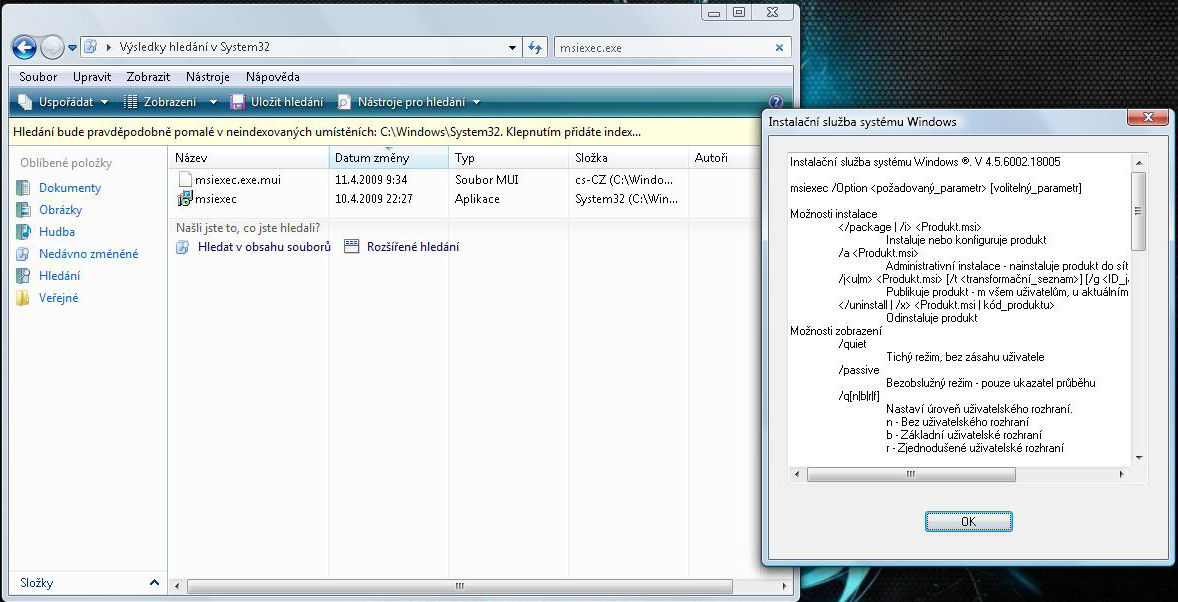1178x602 pixels.
Task: Open Dokumenty in favorite links
Action: [70, 188]
